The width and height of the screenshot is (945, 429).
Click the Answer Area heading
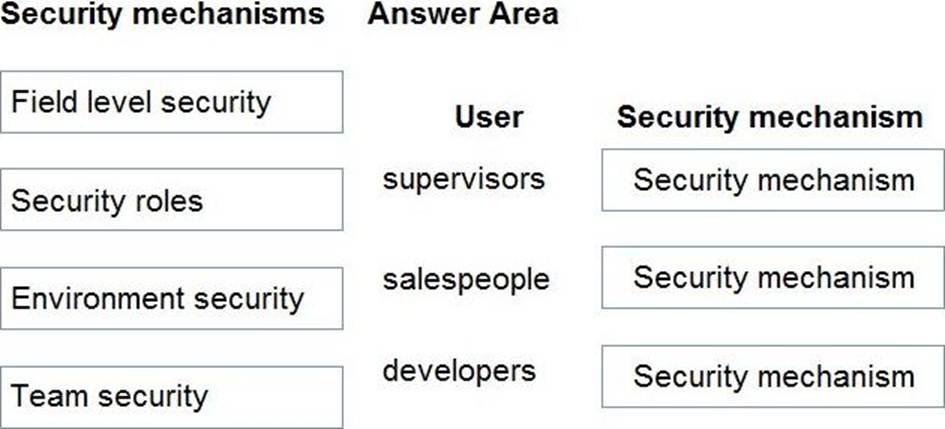pos(463,14)
